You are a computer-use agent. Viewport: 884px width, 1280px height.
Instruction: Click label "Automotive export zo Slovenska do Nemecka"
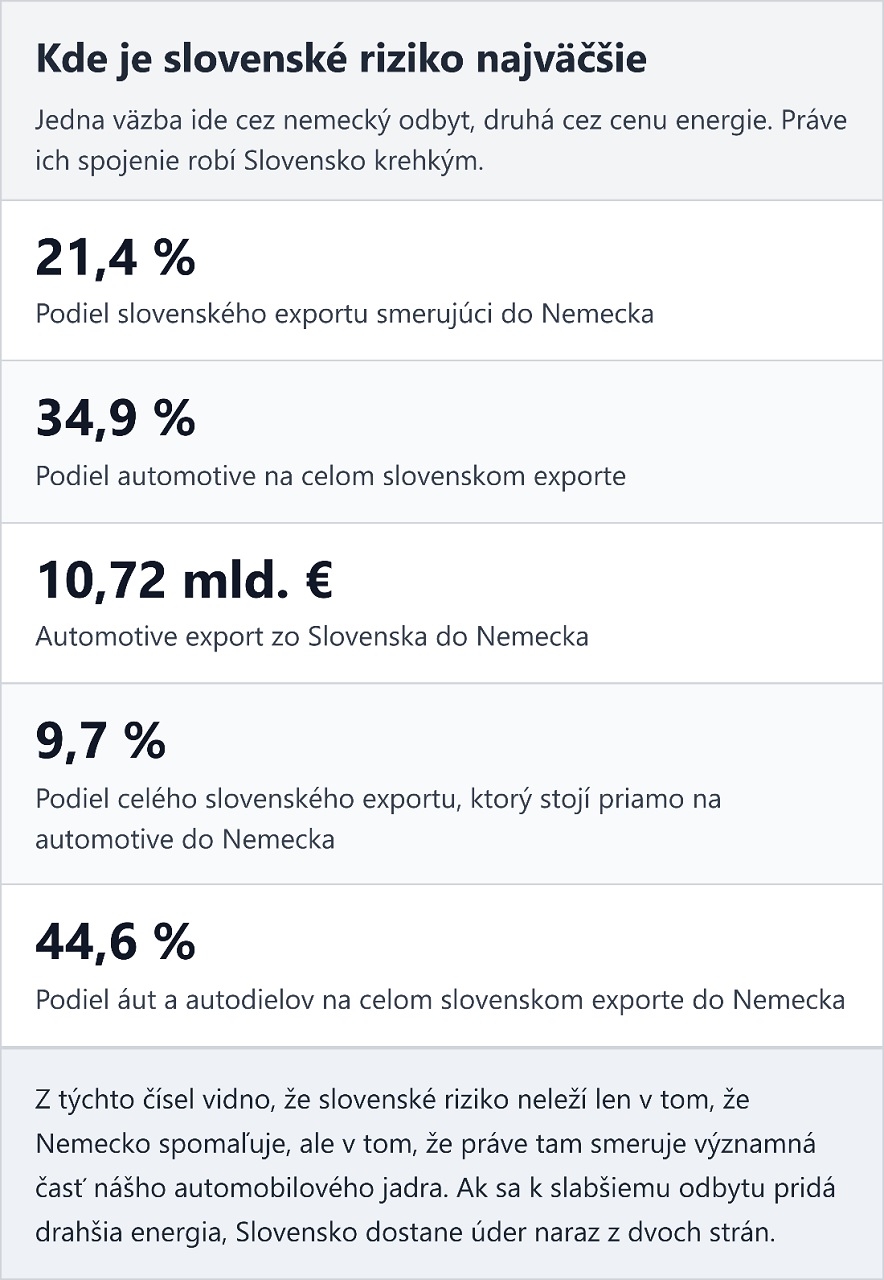[x=311, y=636]
